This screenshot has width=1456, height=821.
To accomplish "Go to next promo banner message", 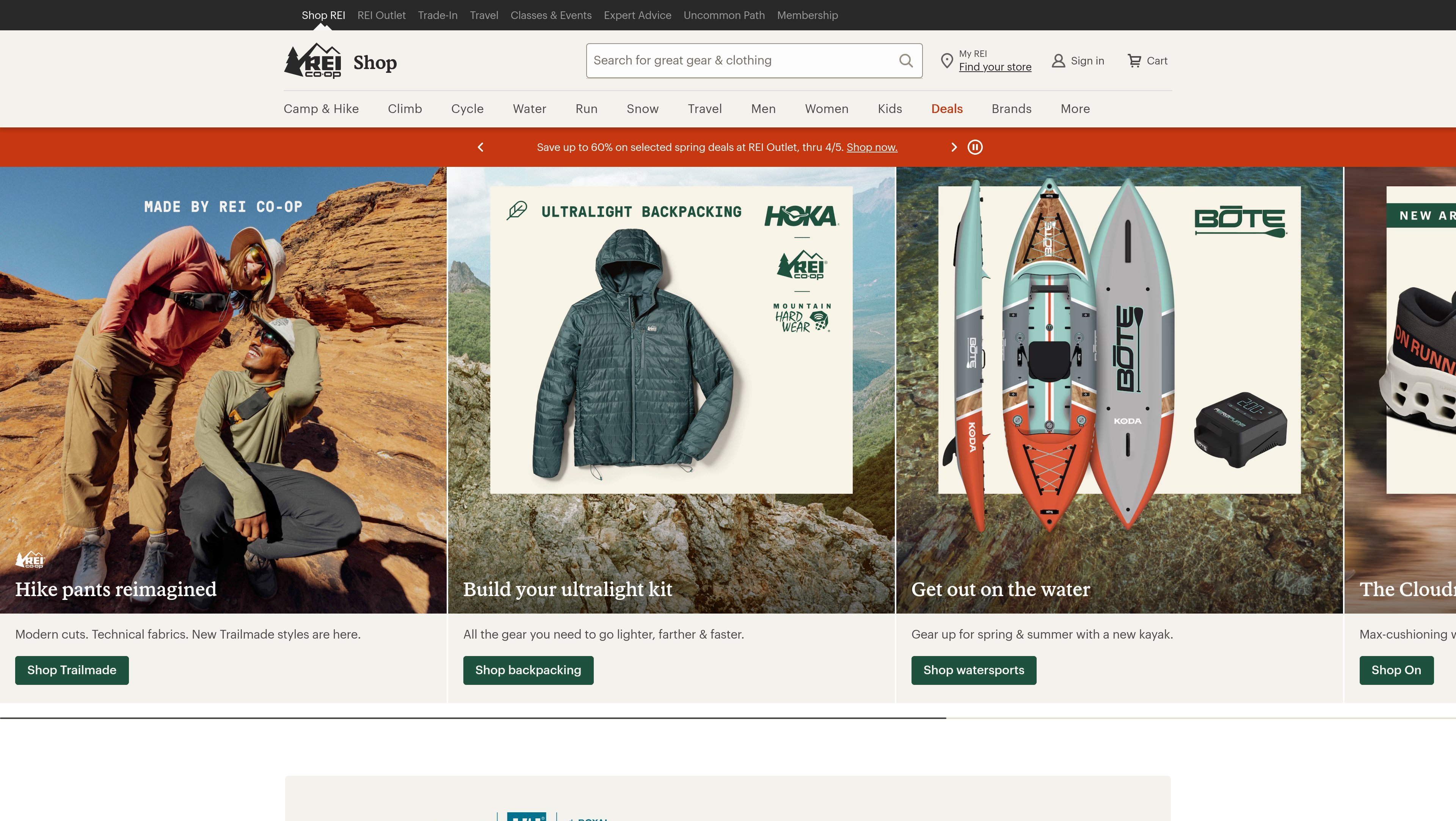I will pyautogui.click(x=954, y=147).
